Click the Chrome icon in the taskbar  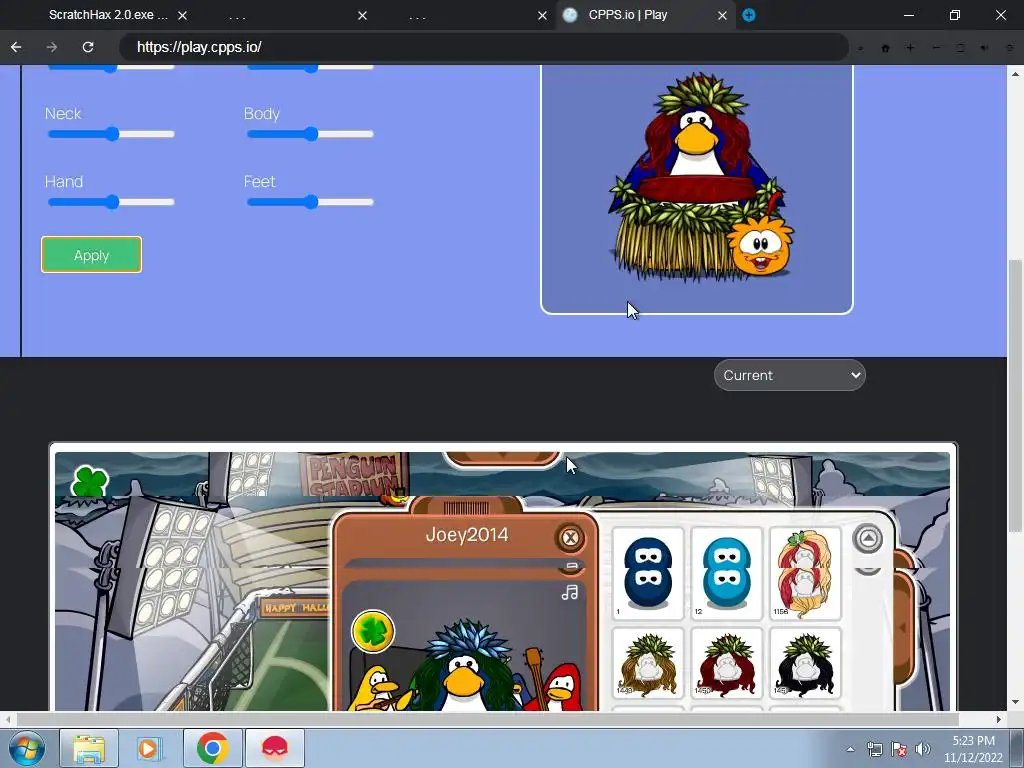coord(212,748)
